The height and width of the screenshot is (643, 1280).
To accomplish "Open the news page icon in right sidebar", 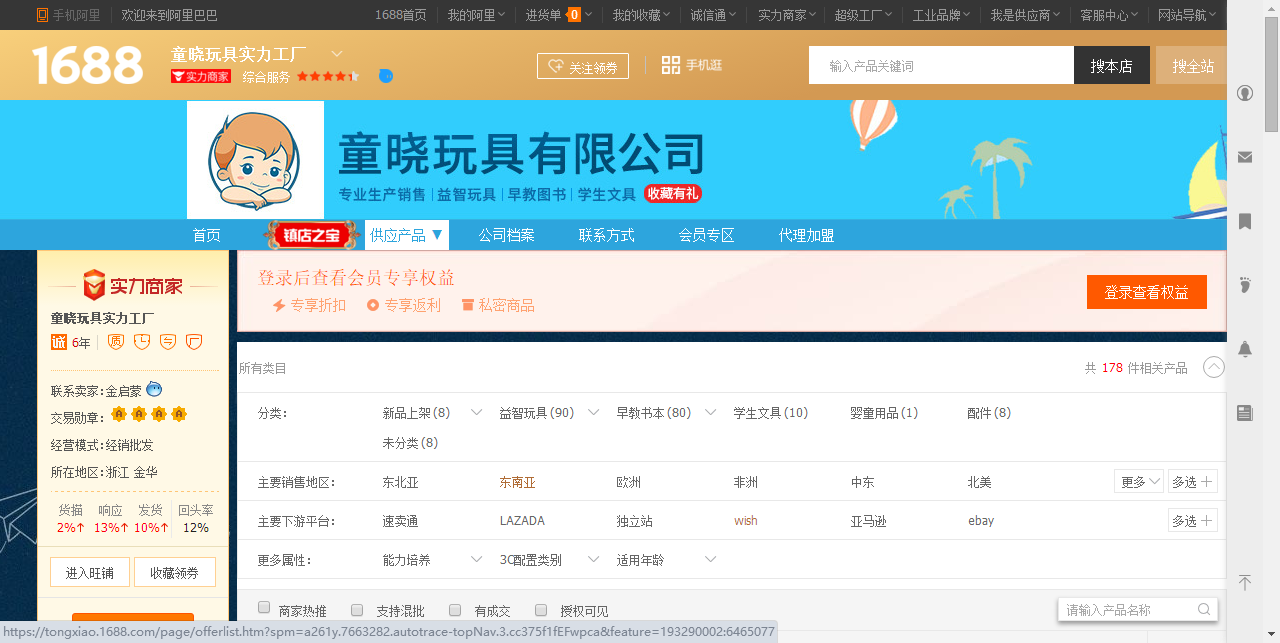I will click(x=1245, y=413).
